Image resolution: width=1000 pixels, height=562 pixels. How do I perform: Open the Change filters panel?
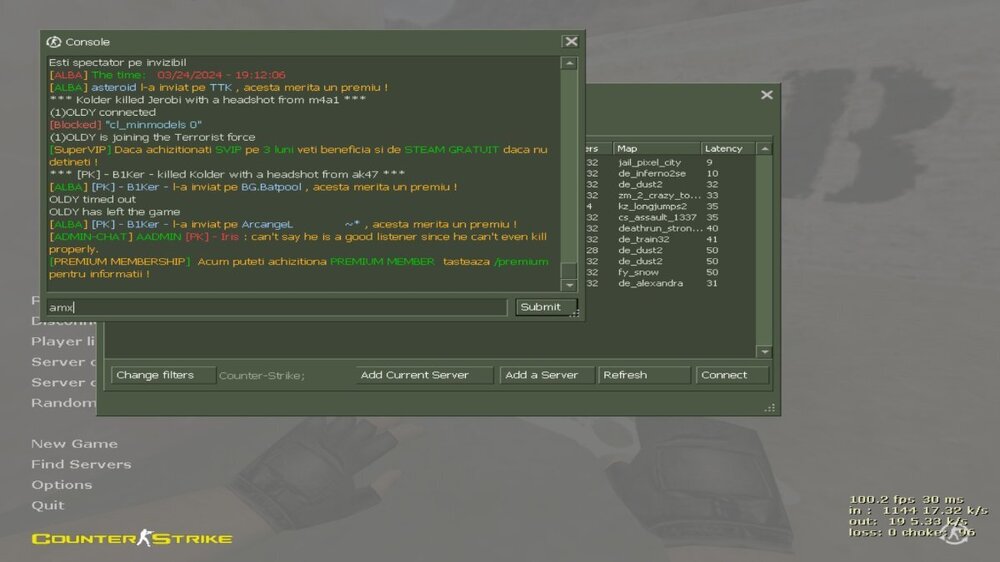(x=163, y=375)
